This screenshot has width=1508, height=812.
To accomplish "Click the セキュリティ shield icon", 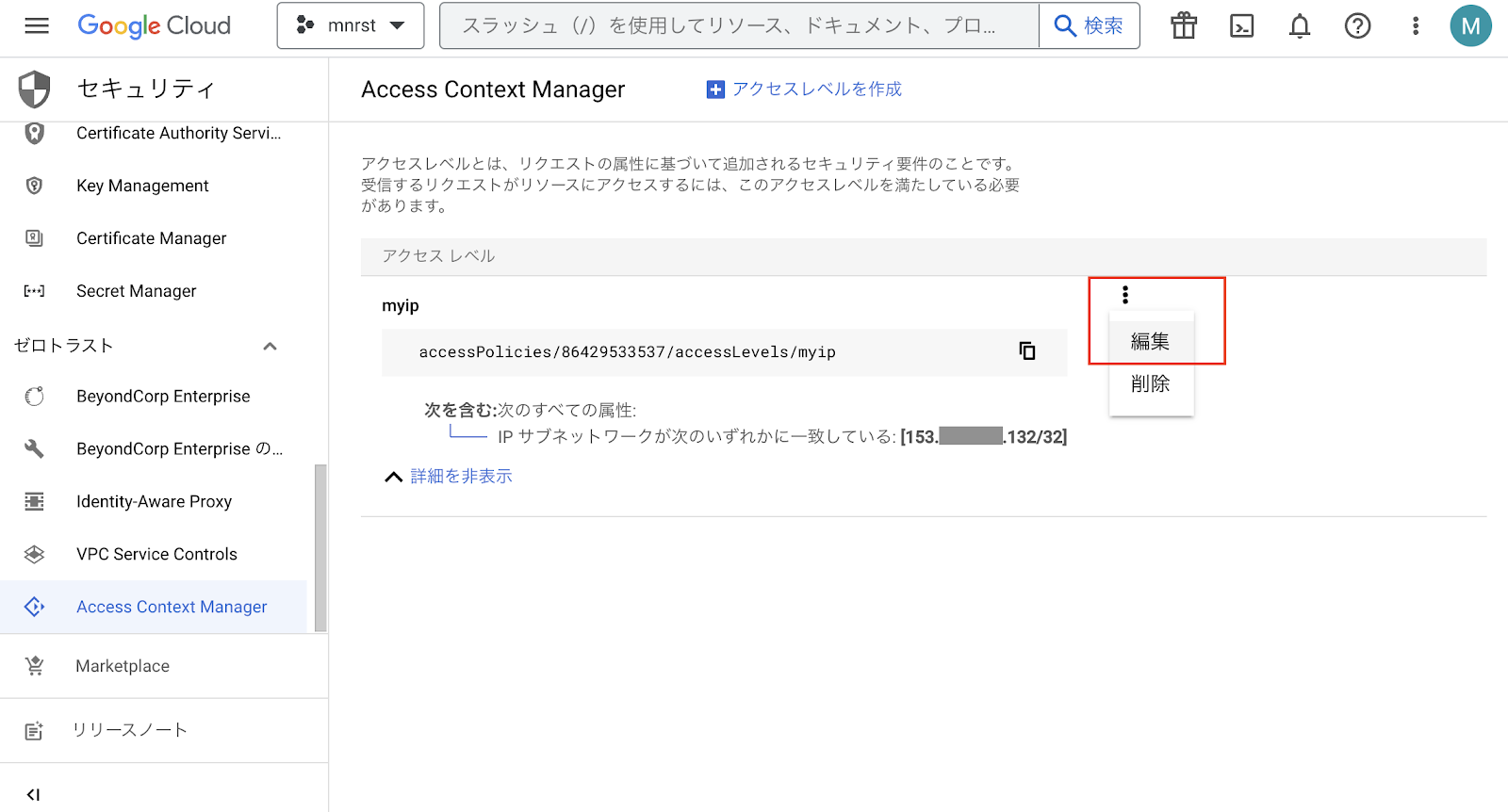I will 35,89.
